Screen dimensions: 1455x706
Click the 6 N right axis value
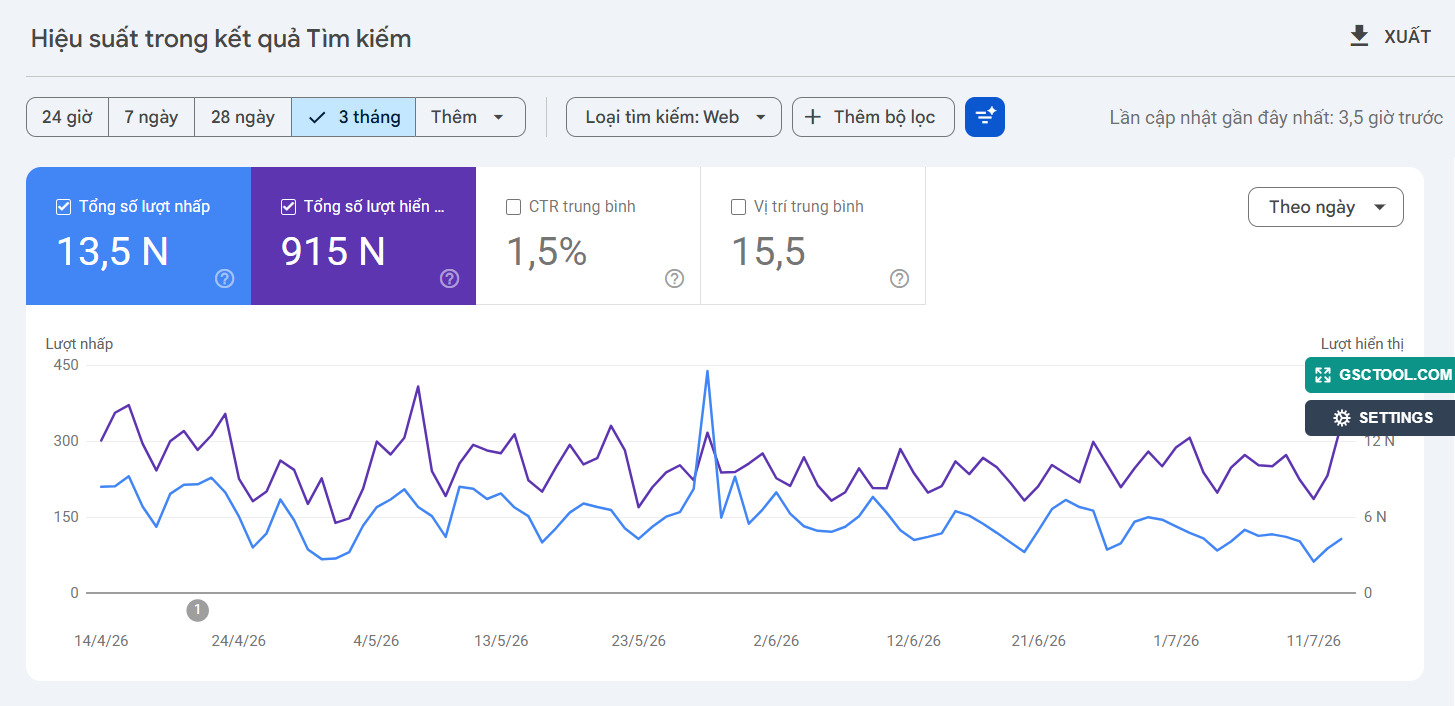1376,517
